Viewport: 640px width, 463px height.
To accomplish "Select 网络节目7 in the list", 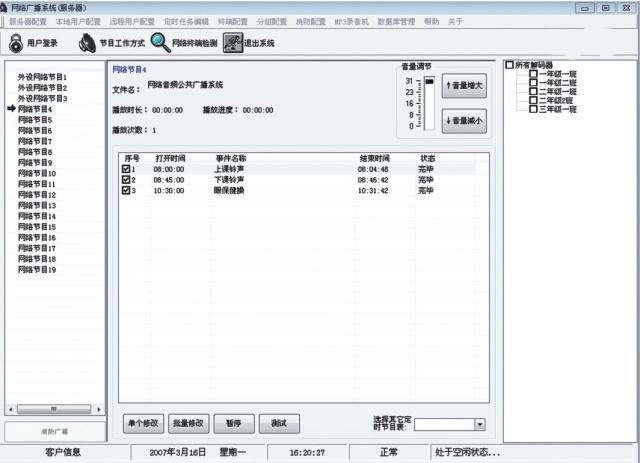I will click(x=35, y=141).
